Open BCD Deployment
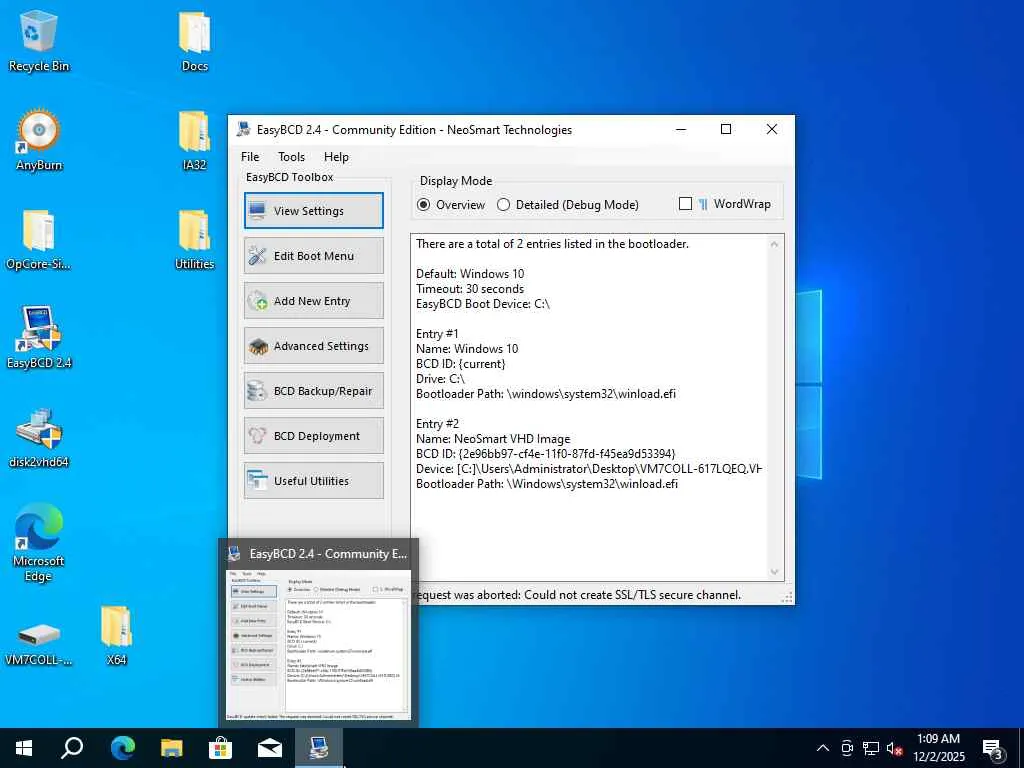 313,436
